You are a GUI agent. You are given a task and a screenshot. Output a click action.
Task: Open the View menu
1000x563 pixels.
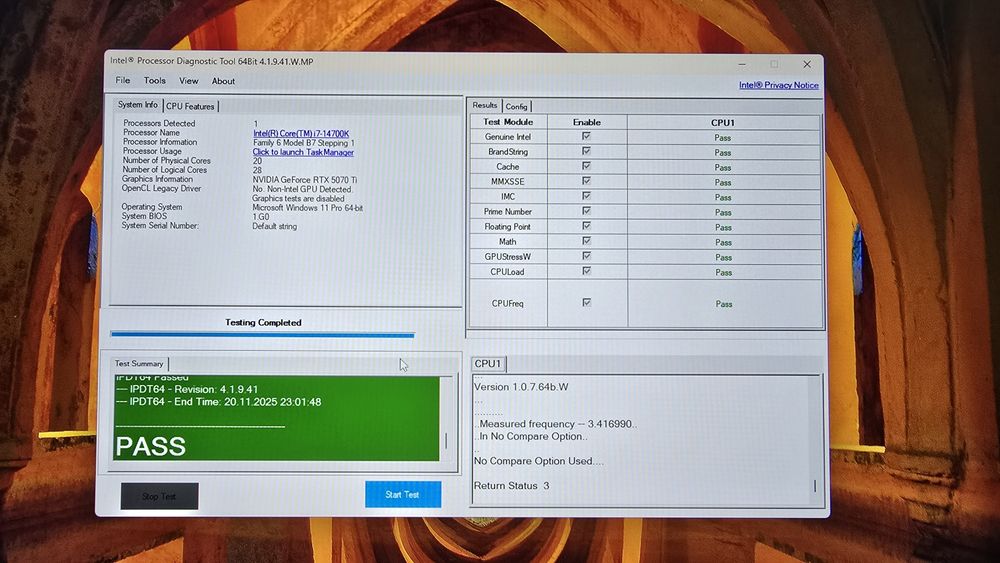(x=188, y=81)
